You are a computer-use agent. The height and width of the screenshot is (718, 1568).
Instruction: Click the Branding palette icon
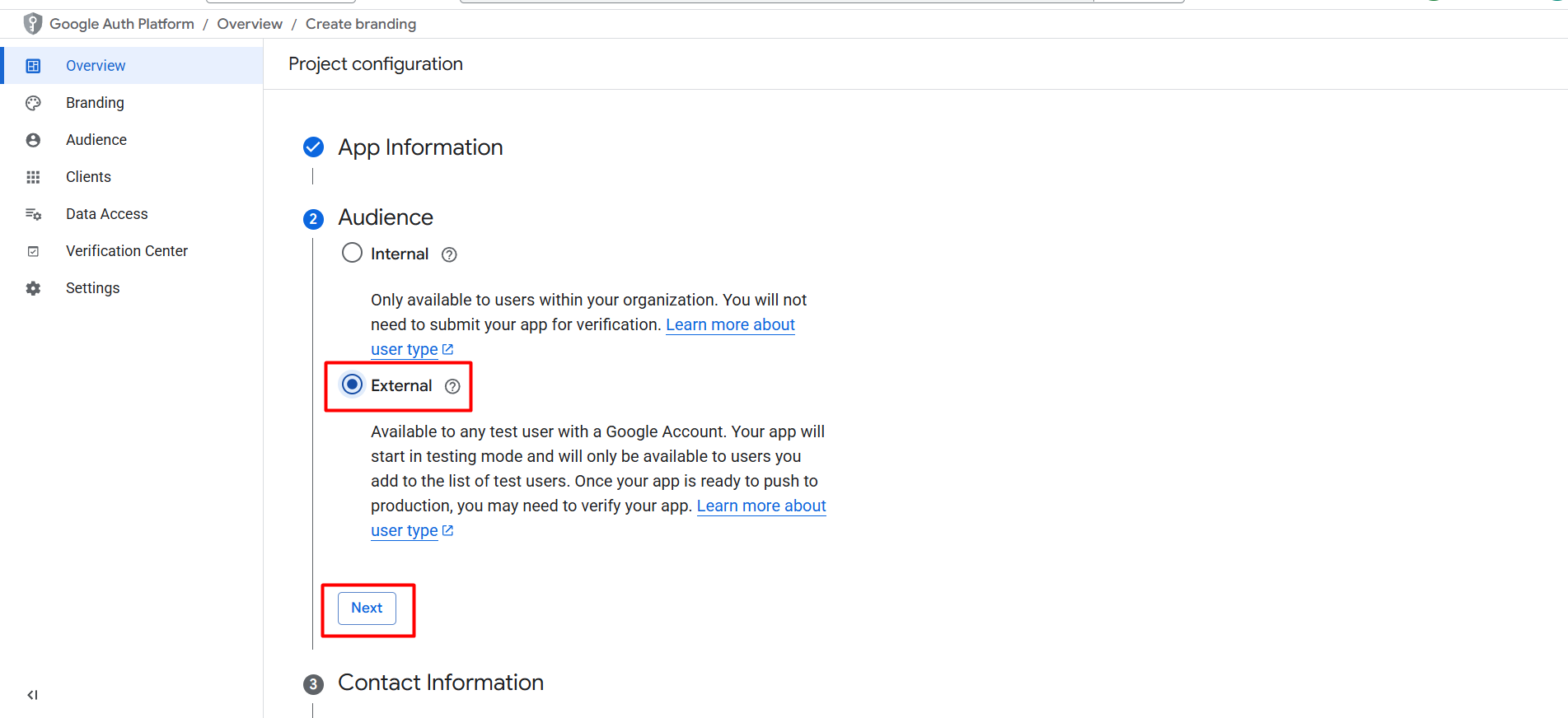(x=33, y=103)
